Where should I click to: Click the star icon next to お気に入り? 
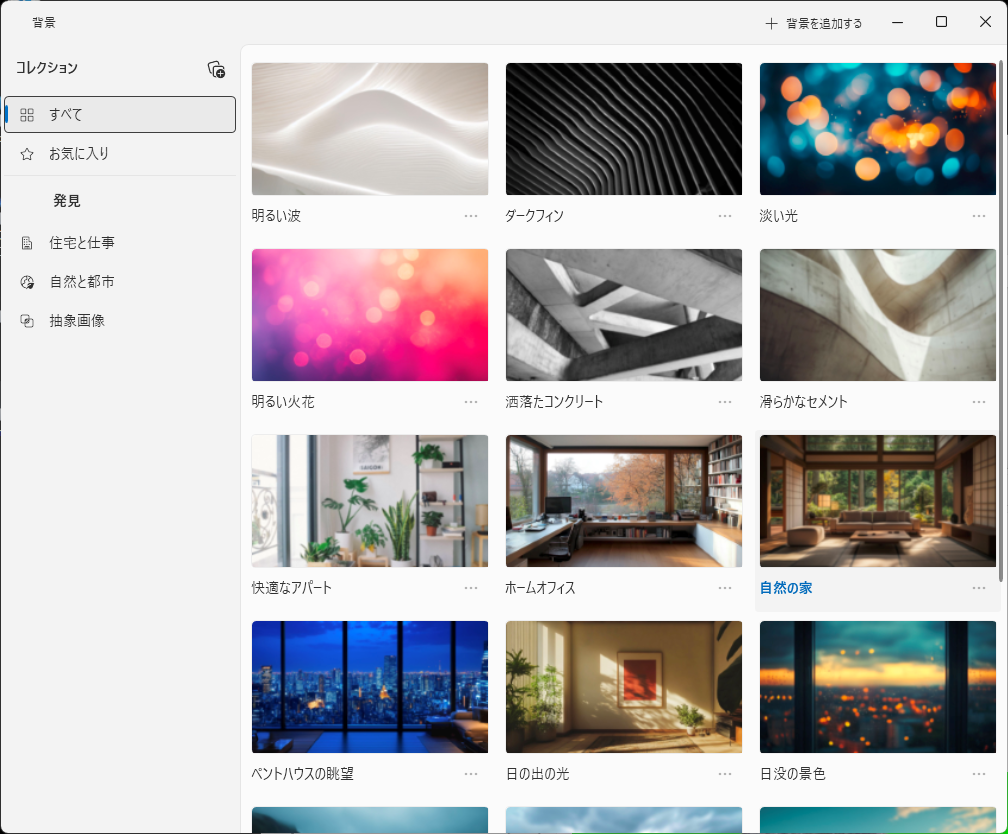coord(27,154)
